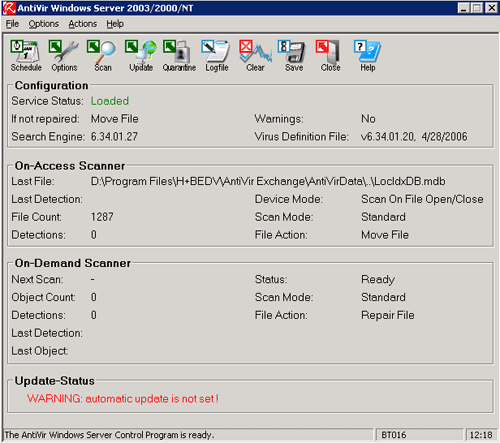The height and width of the screenshot is (443, 500).
Task: Clear statistics with Clear icon
Action: point(255,56)
